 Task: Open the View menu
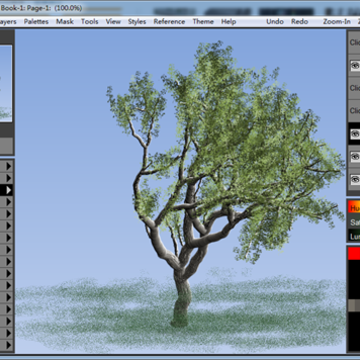113,22
